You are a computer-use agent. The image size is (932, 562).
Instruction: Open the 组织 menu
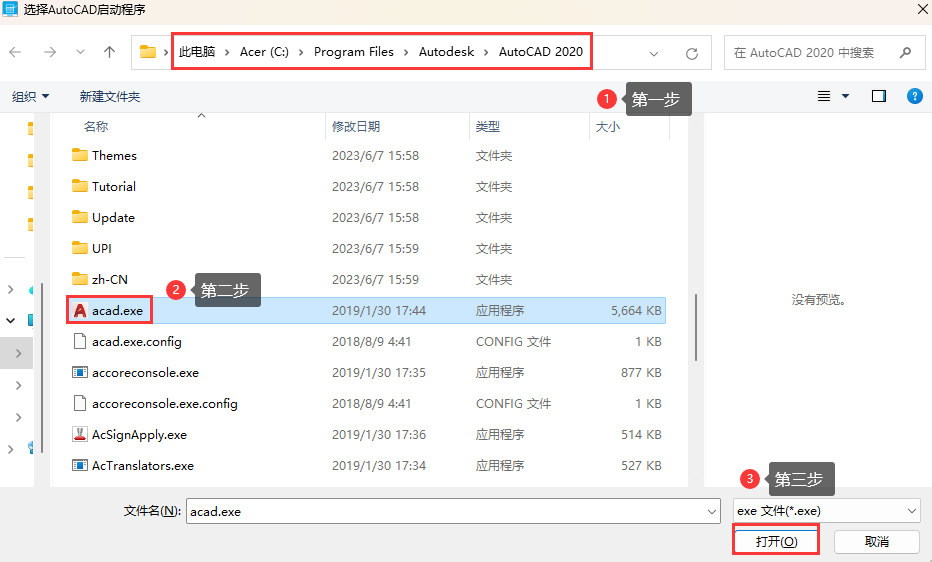pyautogui.click(x=31, y=96)
